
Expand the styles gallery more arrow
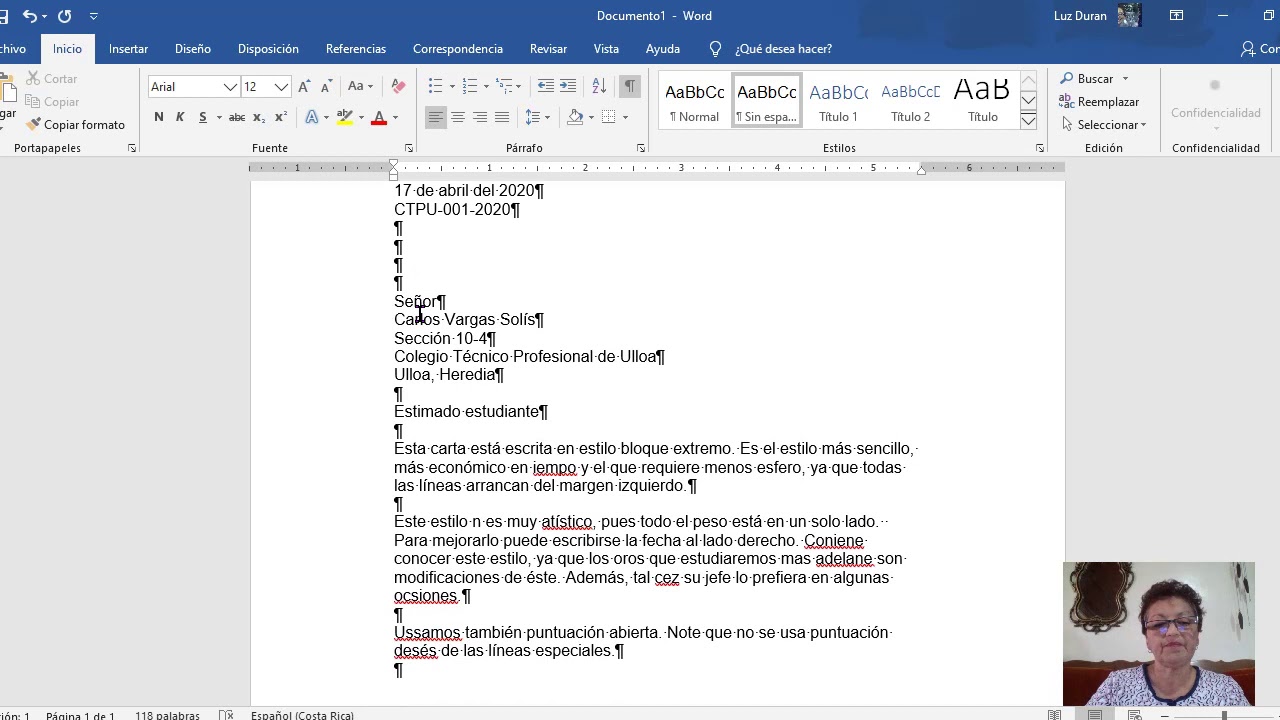coord(1028,121)
